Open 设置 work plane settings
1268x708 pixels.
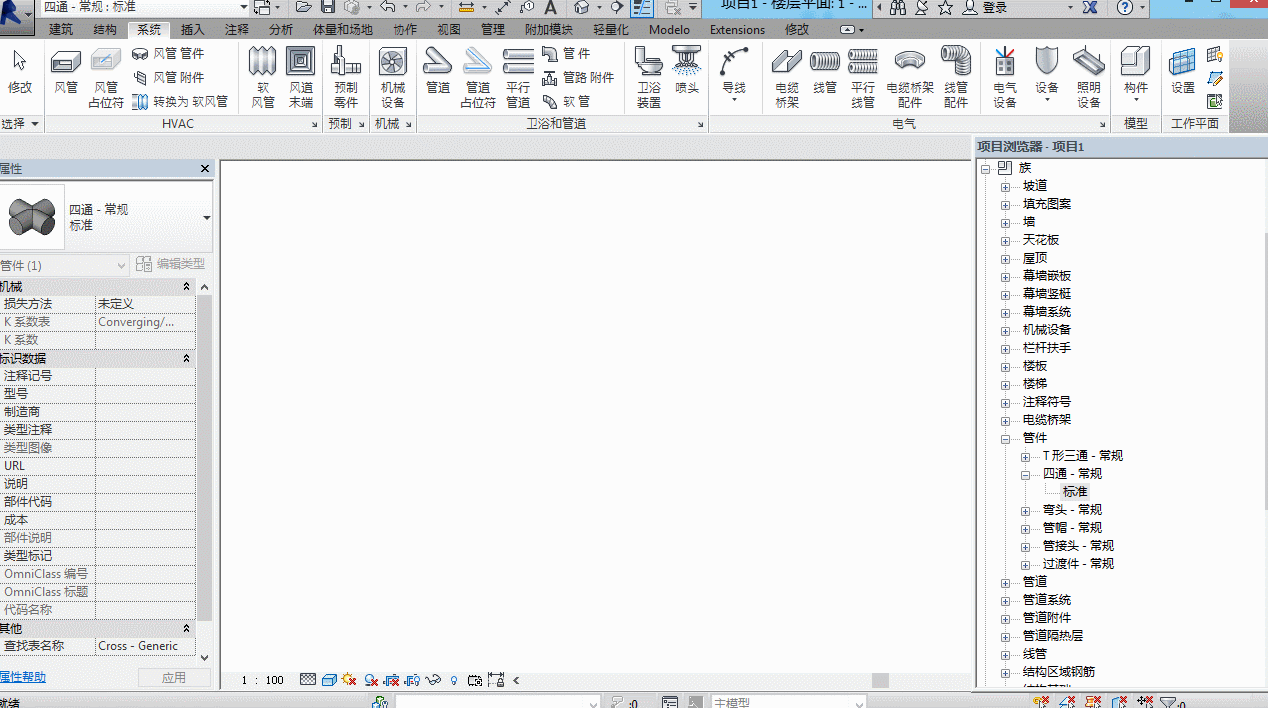point(1183,72)
